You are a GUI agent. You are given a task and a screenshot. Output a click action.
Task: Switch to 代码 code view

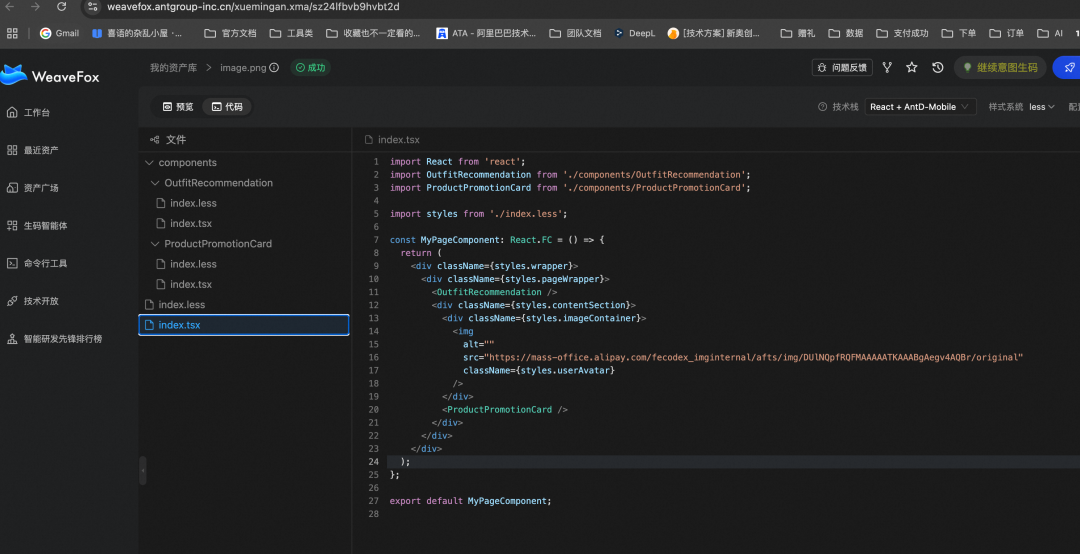pyautogui.click(x=226, y=107)
